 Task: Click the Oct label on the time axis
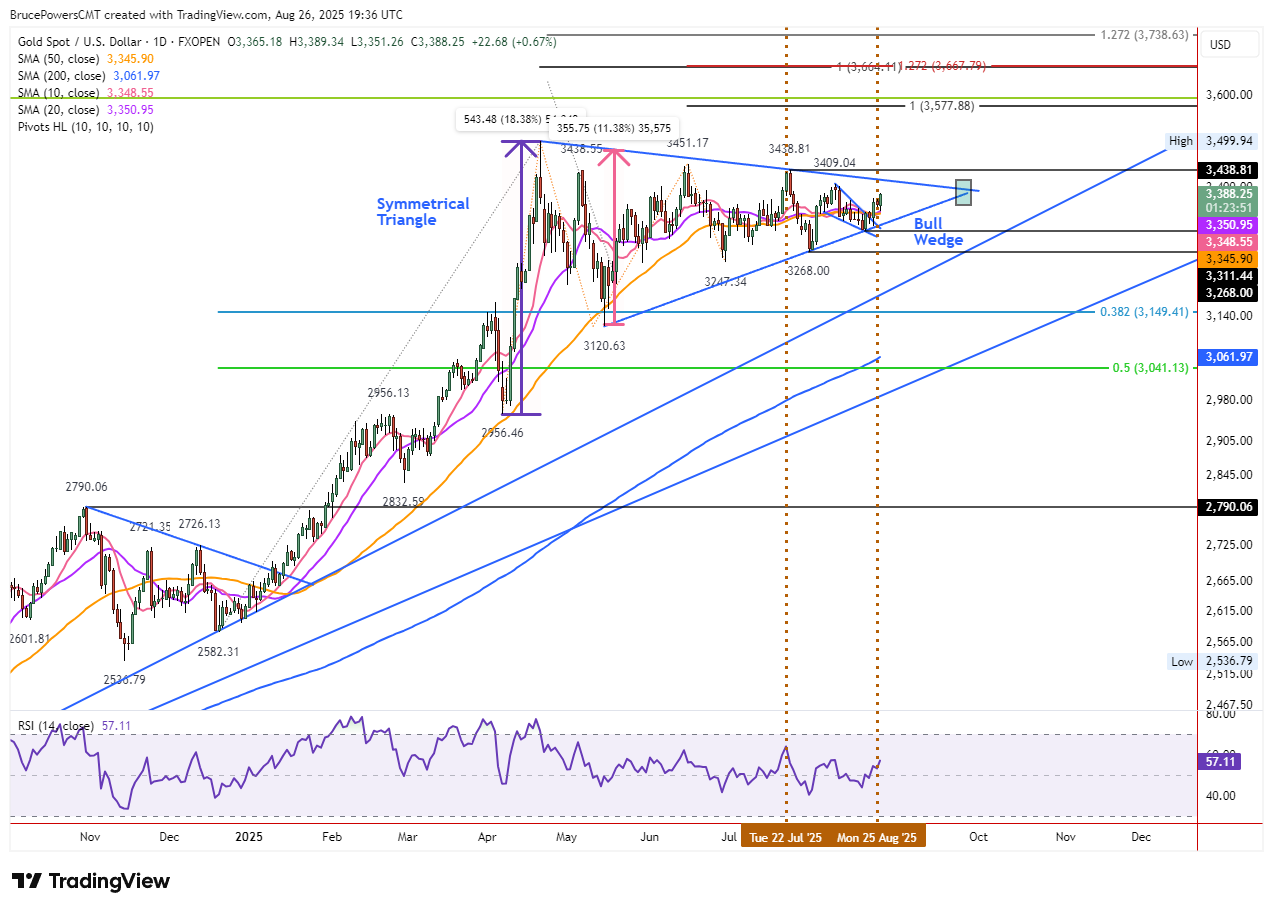coord(979,836)
